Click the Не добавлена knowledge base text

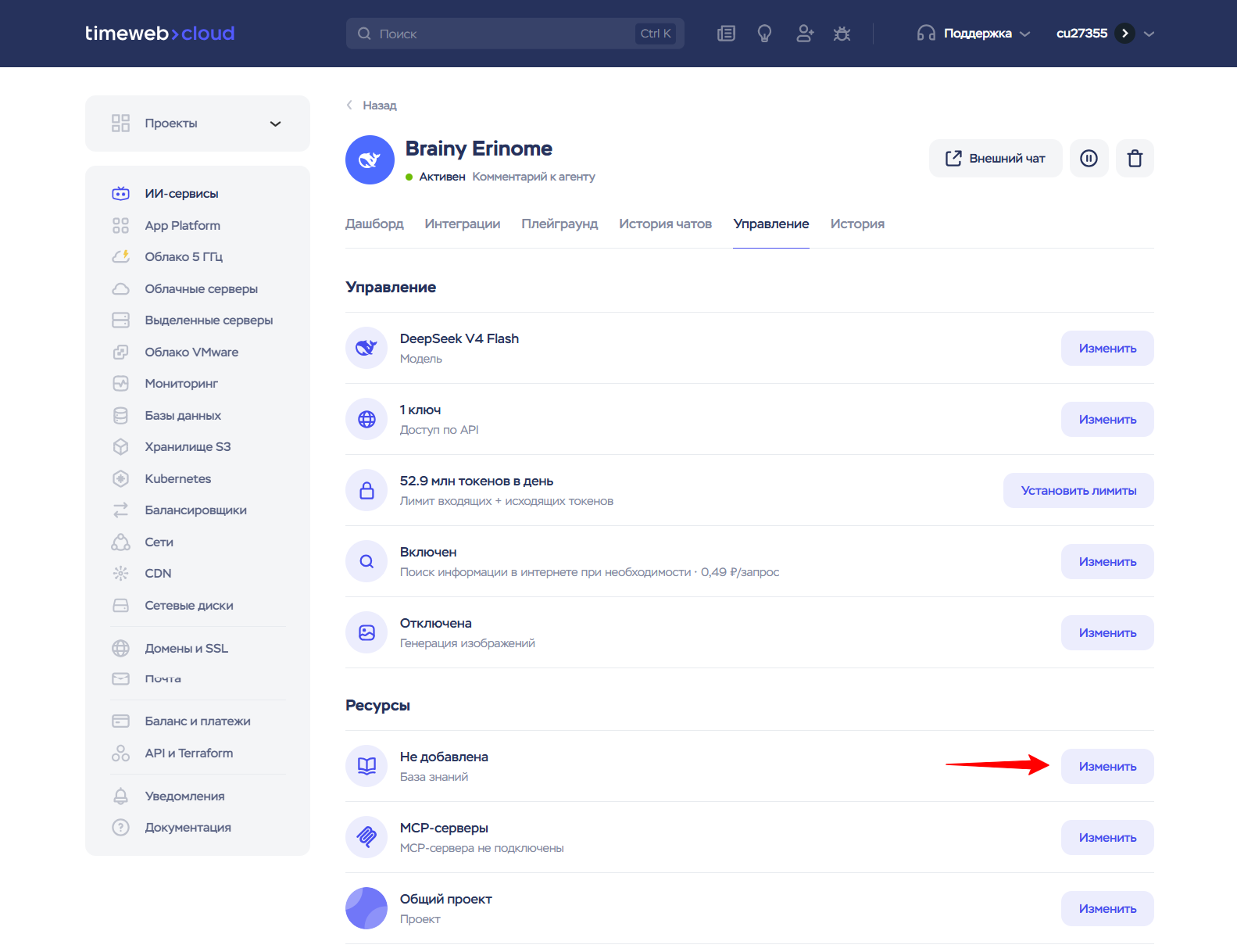[444, 757]
